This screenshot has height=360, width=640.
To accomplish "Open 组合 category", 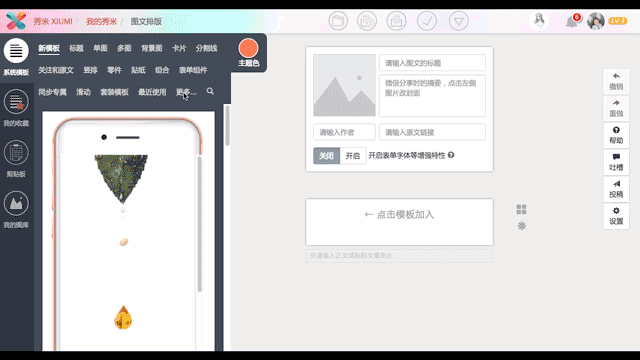I will click(x=162, y=70).
